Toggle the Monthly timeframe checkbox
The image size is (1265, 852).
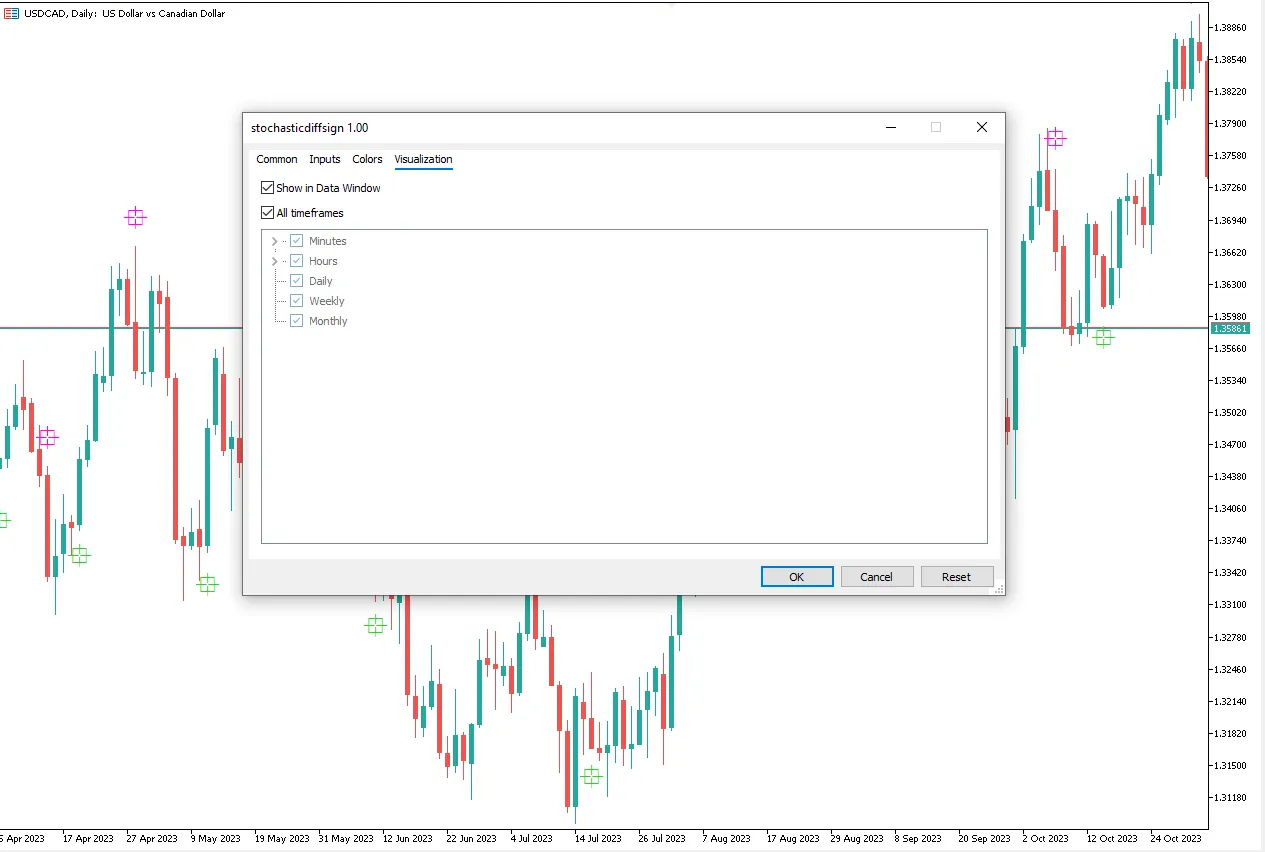point(296,321)
